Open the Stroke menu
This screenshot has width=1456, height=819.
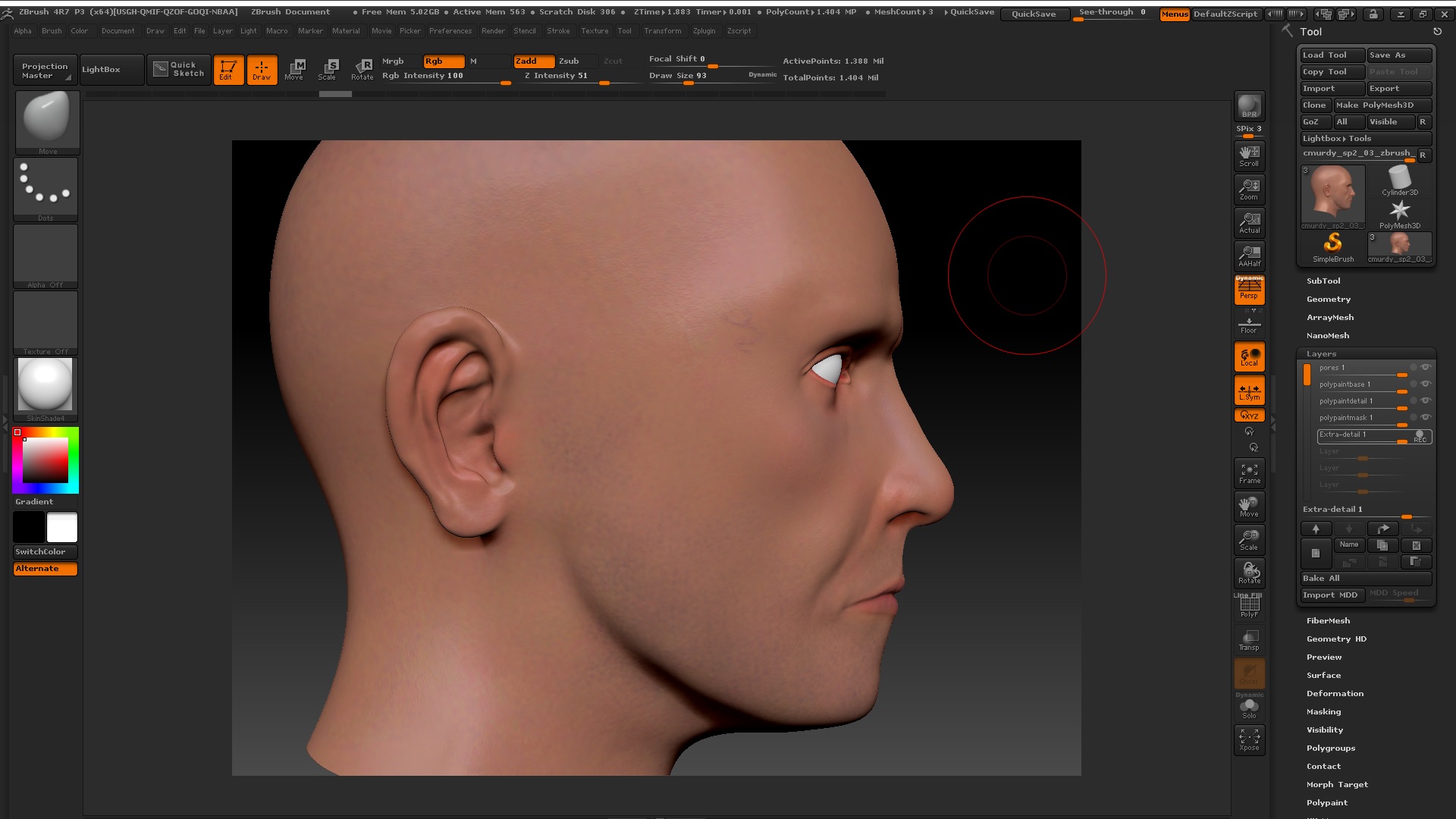(x=558, y=31)
